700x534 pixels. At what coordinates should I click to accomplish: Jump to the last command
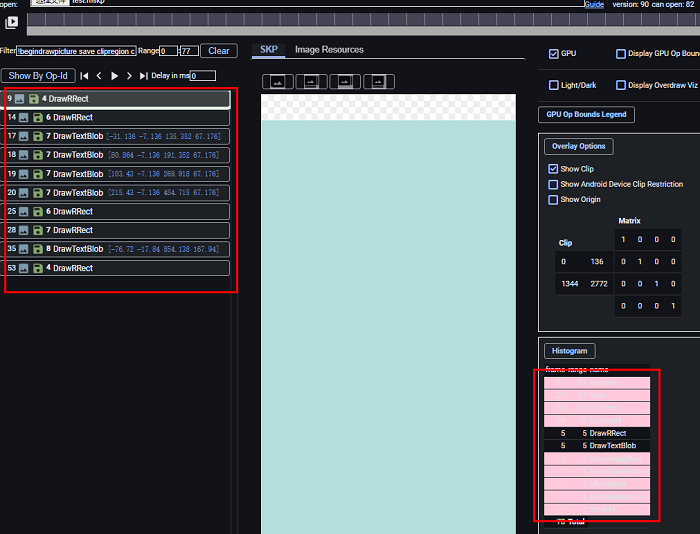[x=144, y=76]
